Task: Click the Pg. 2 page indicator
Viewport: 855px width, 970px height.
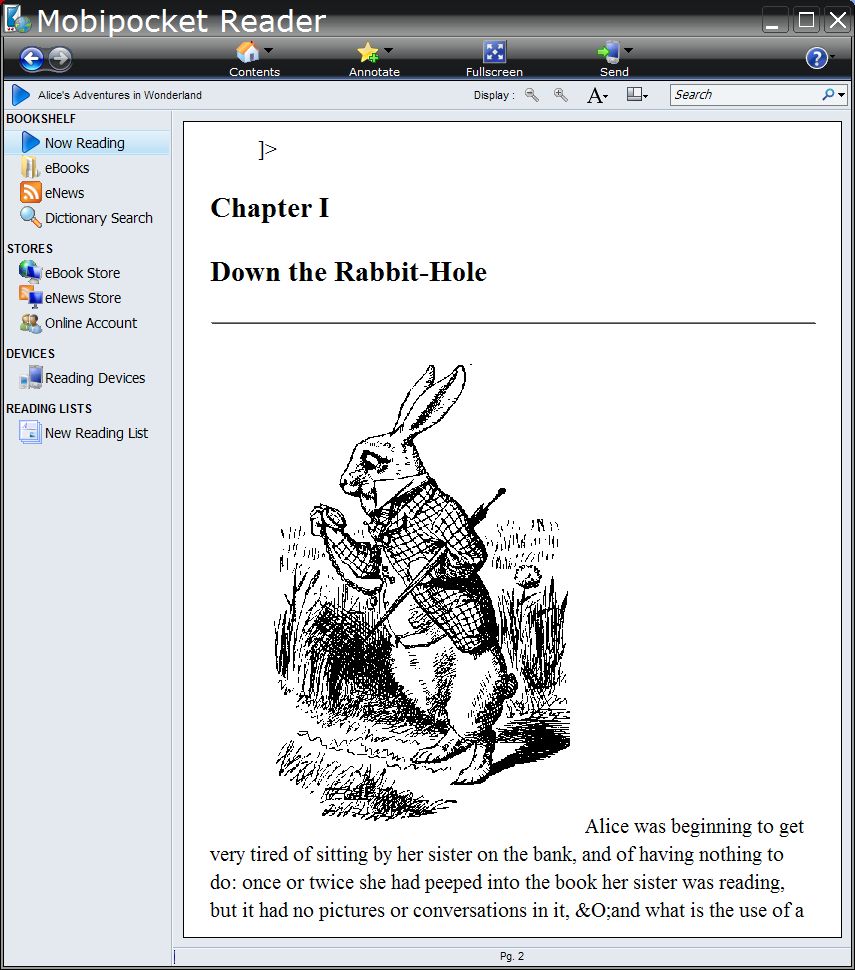Action: [x=512, y=956]
